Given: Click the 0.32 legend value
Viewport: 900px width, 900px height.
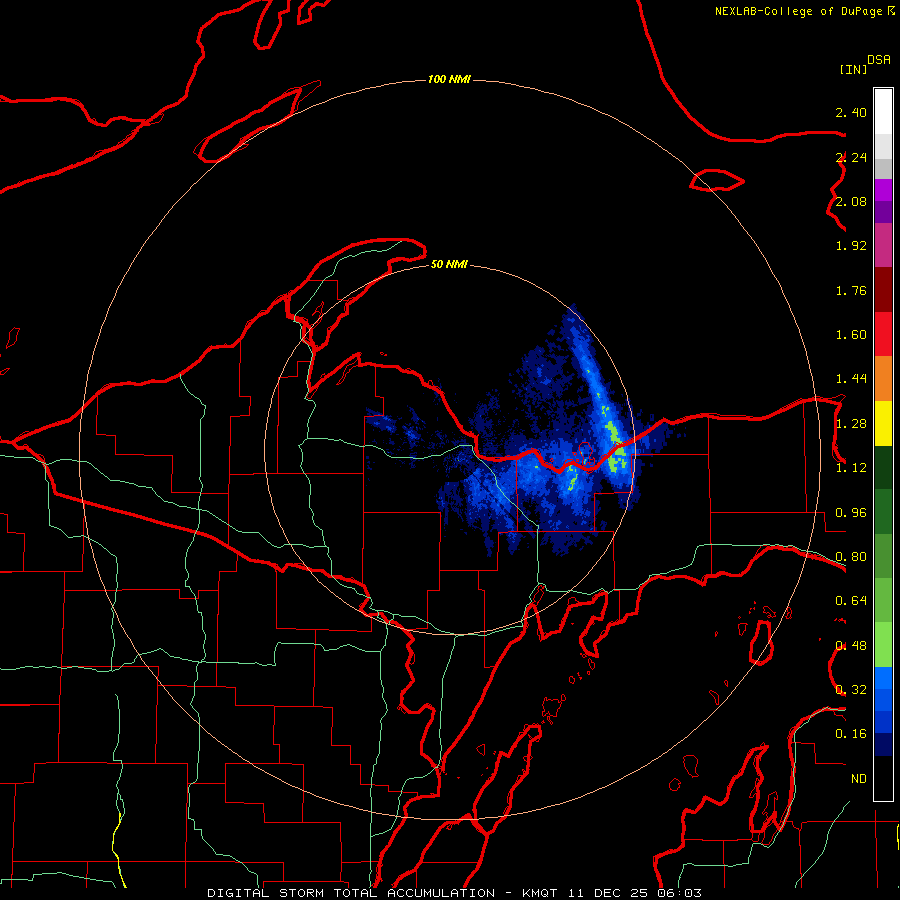Looking at the screenshot, I should click(851, 690).
